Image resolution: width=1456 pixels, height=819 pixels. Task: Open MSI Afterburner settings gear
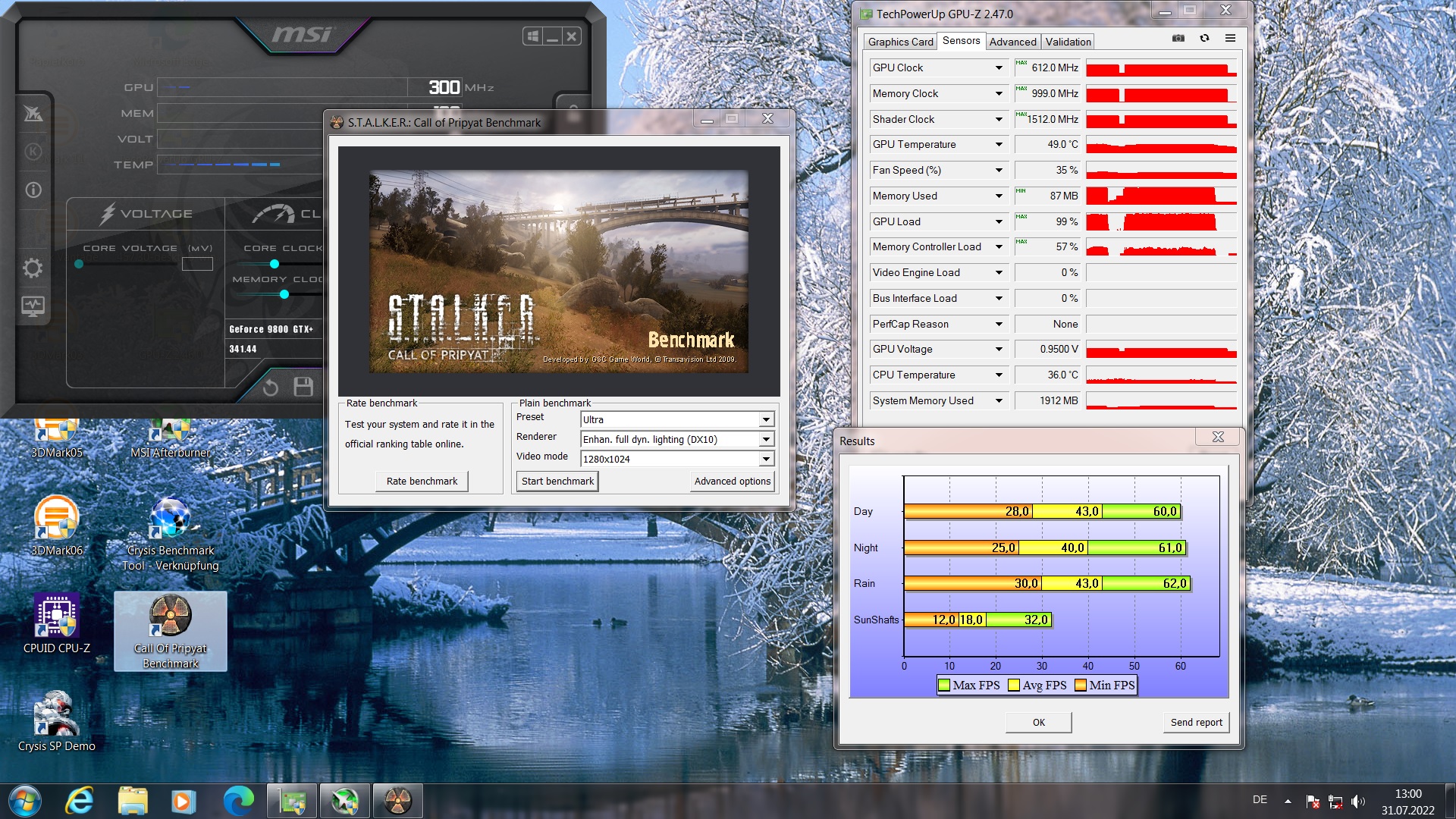(x=33, y=268)
